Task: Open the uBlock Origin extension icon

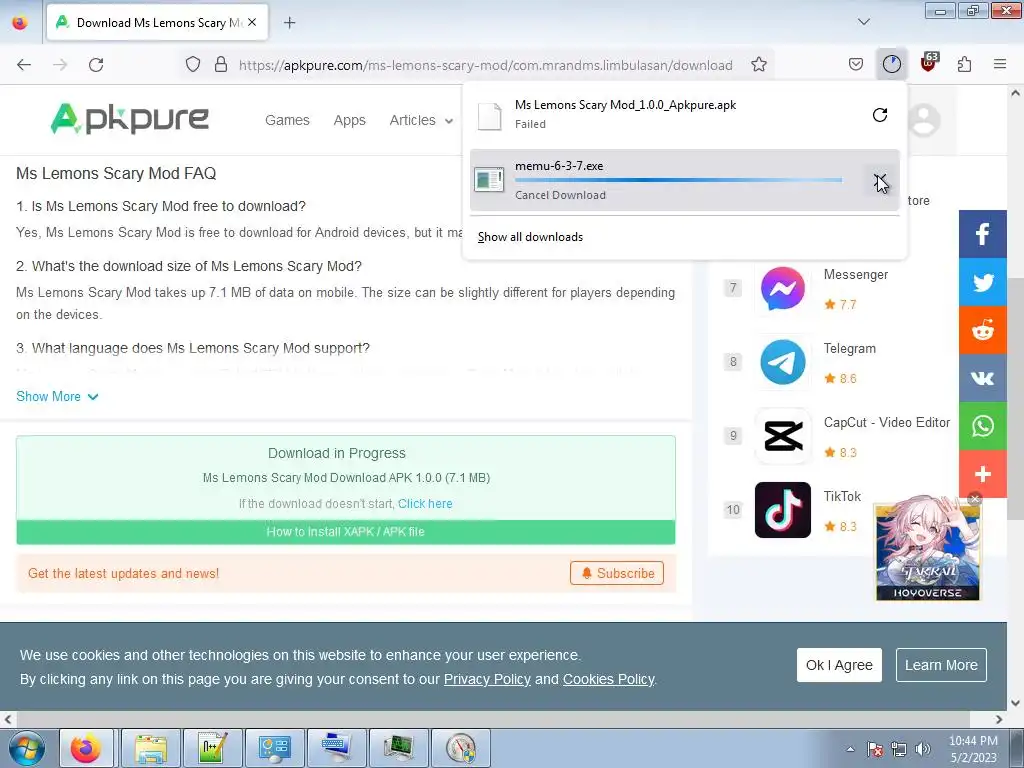Action: pos(929,63)
